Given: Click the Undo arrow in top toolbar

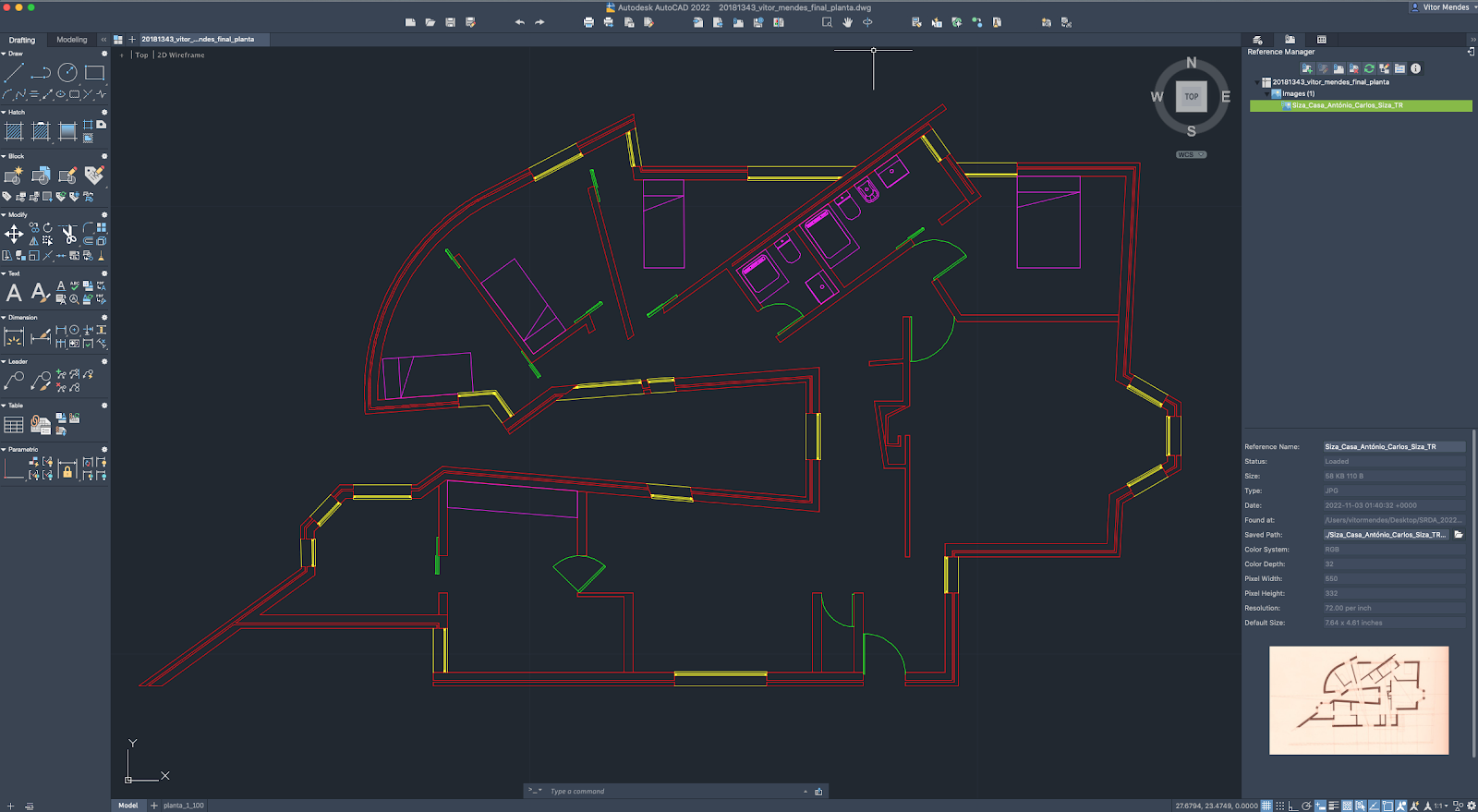Looking at the screenshot, I should pos(519,22).
